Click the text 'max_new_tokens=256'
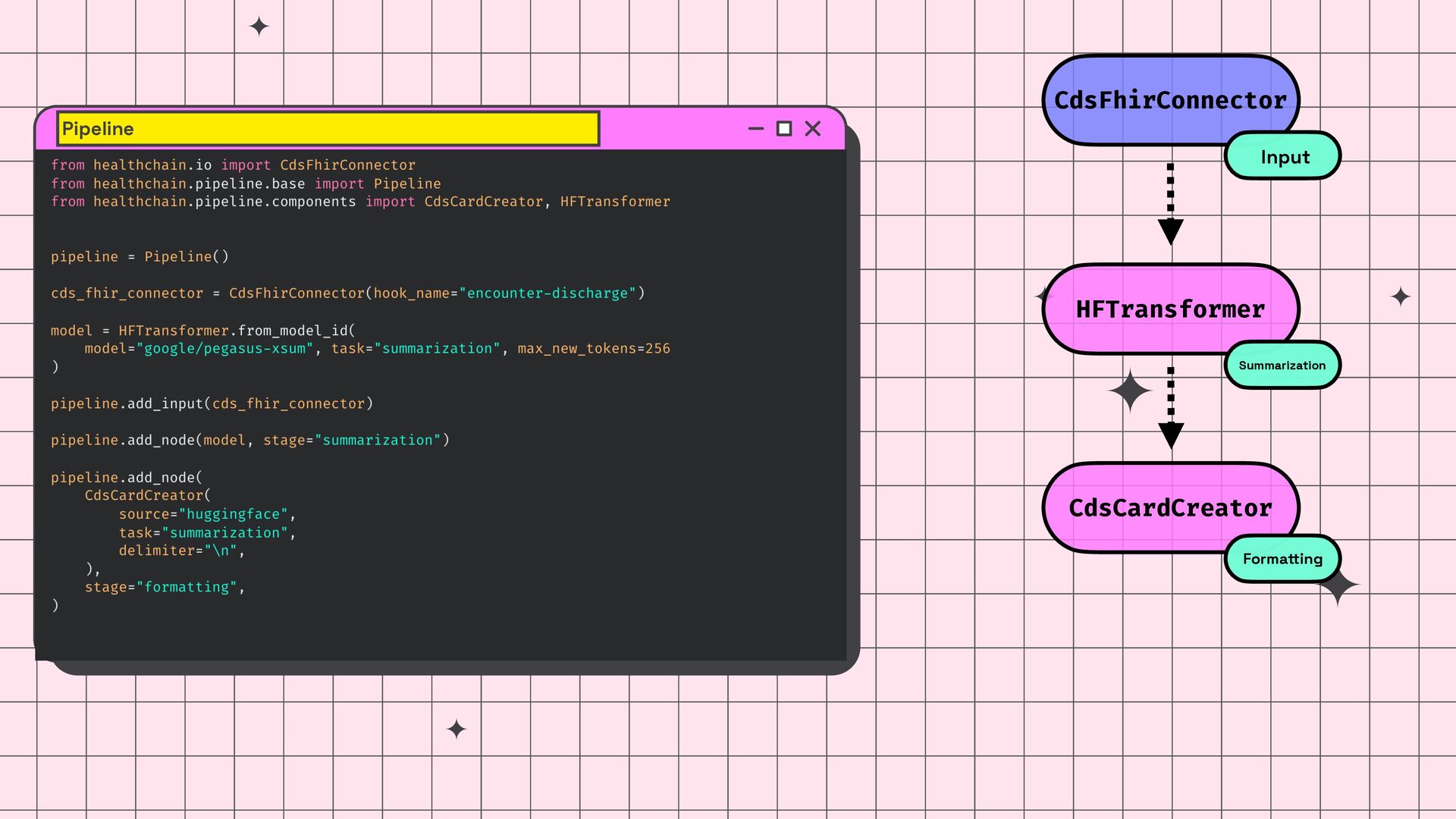The image size is (1456, 819). click(594, 349)
